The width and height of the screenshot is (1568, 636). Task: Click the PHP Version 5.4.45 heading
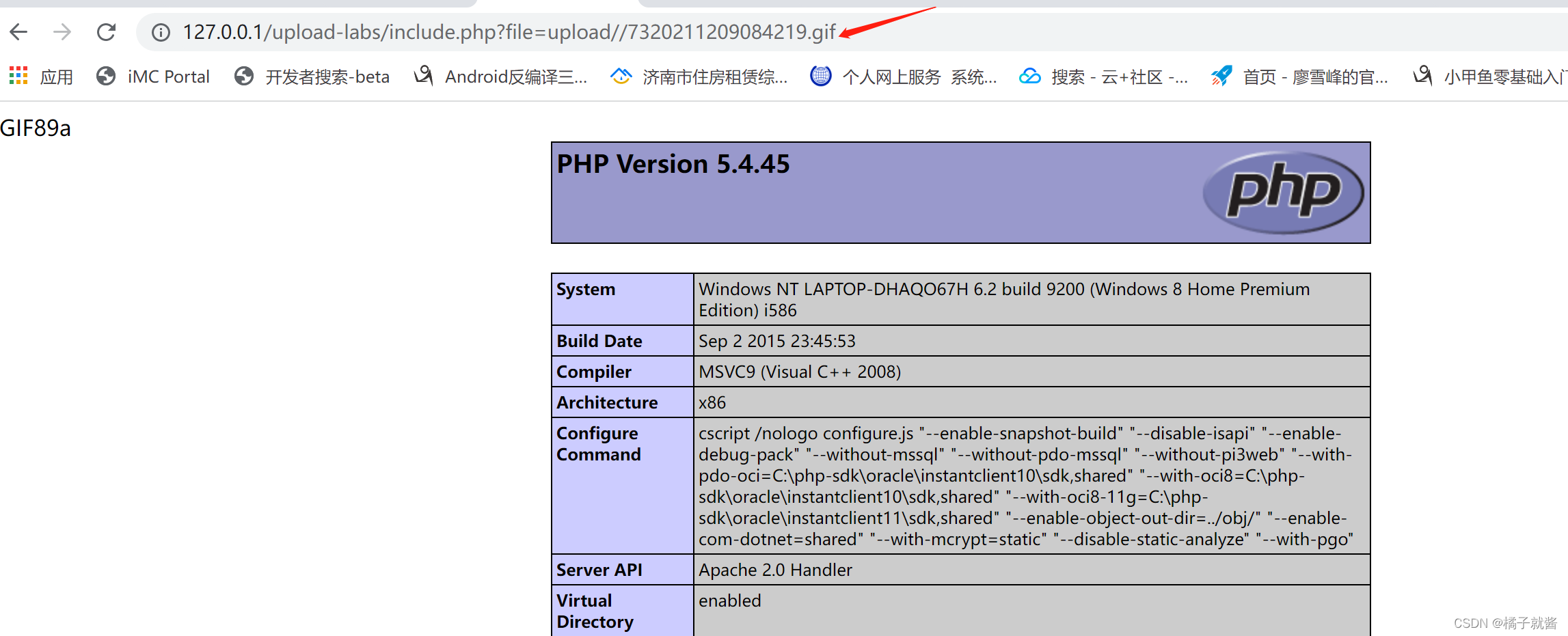pos(673,164)
